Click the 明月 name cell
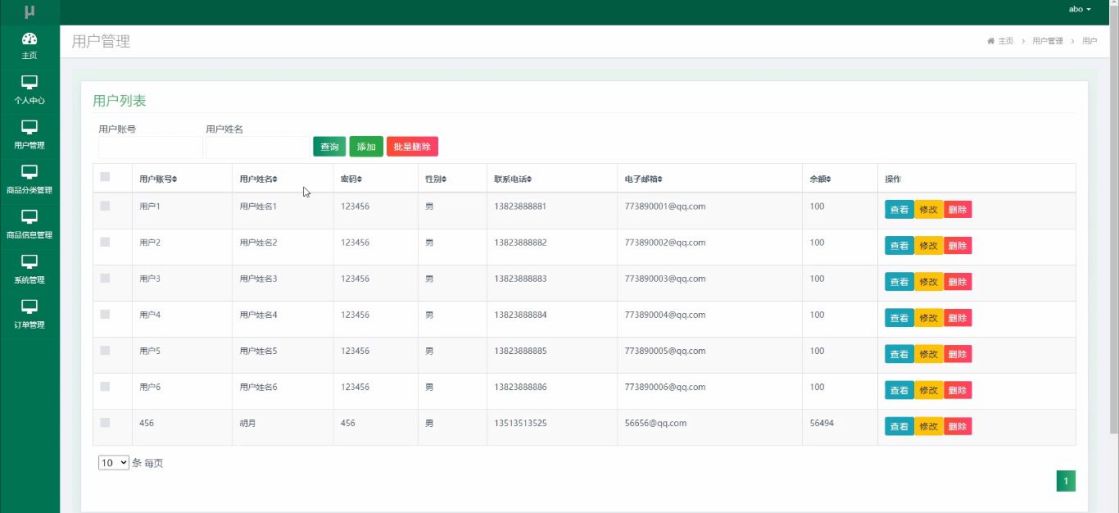The height and width of the screenshot is (513, 1119). point(247,423)
